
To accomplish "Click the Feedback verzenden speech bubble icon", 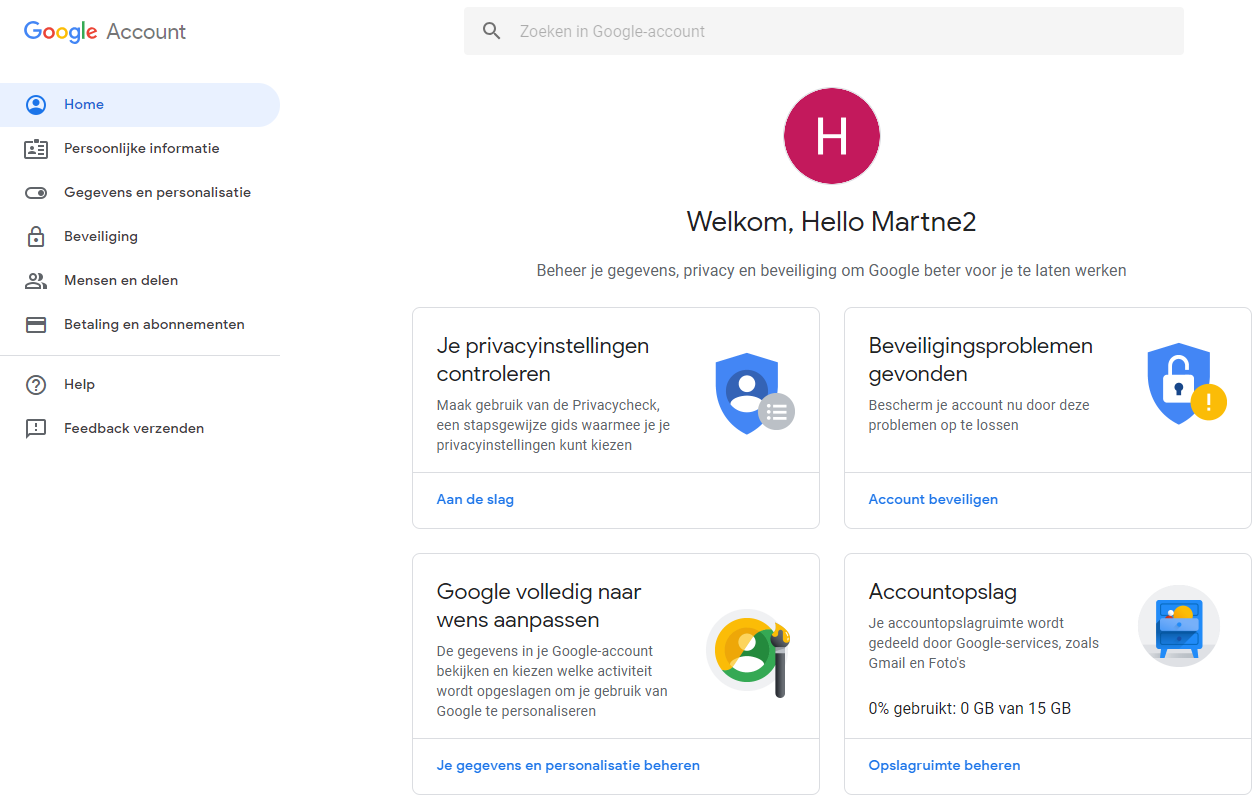I will click(x=36, y=429).
